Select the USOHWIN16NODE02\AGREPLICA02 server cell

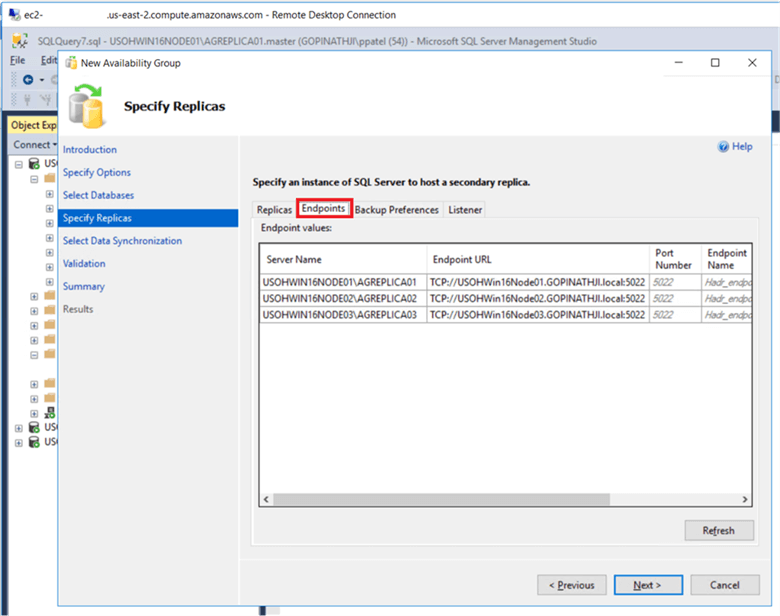point(343,299)
